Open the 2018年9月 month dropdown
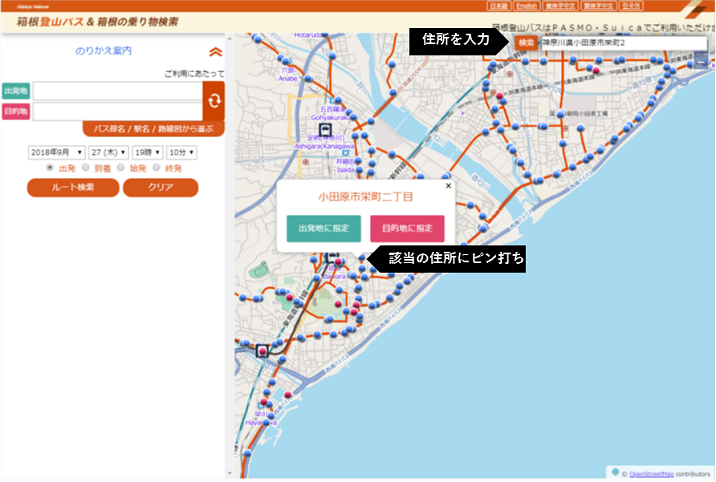The image size is (716, 482). tap(56, 152)
